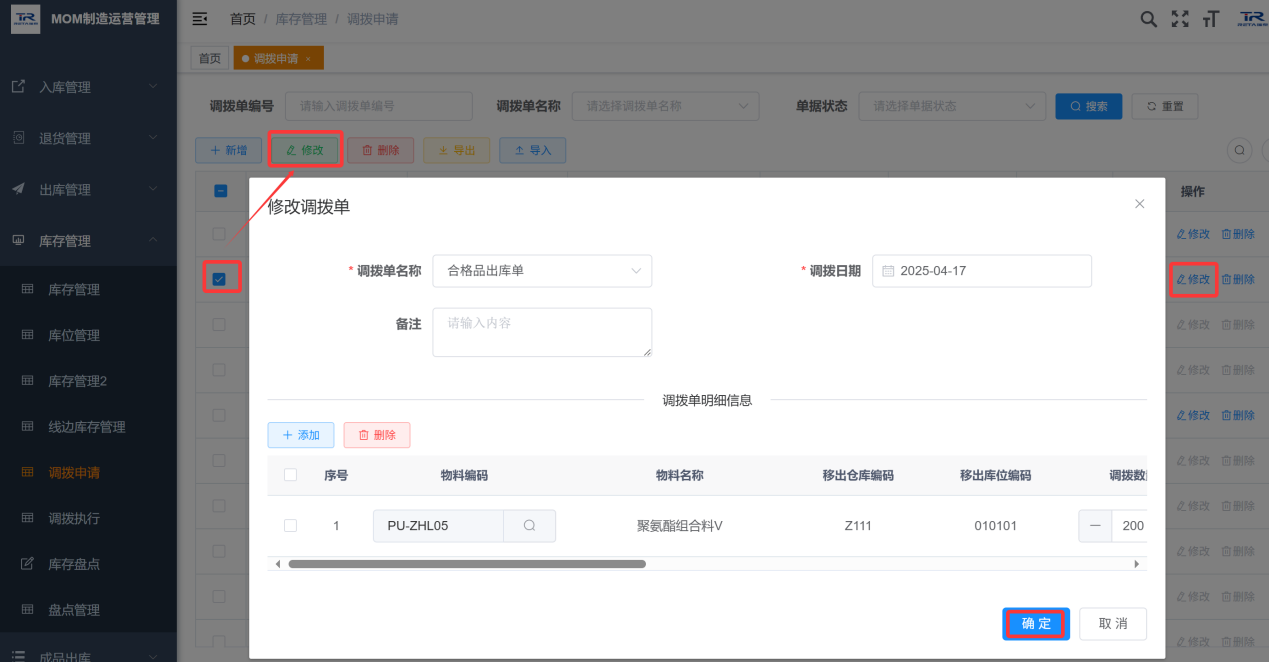The height and width of the screenshot is (662, 1269).
Task: Open the font size icon in header
Action: tap(1211, 19)
